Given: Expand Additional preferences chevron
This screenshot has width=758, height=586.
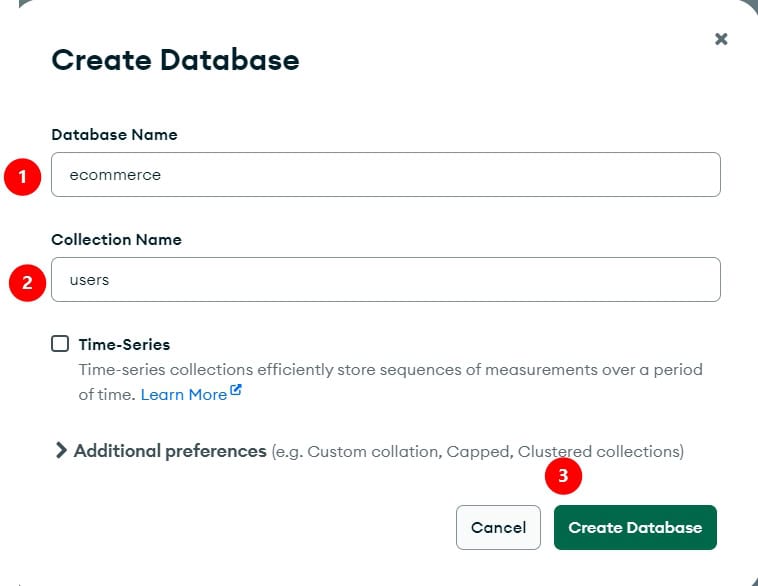Looking at the screenshot, I should [x=60, y=450].
